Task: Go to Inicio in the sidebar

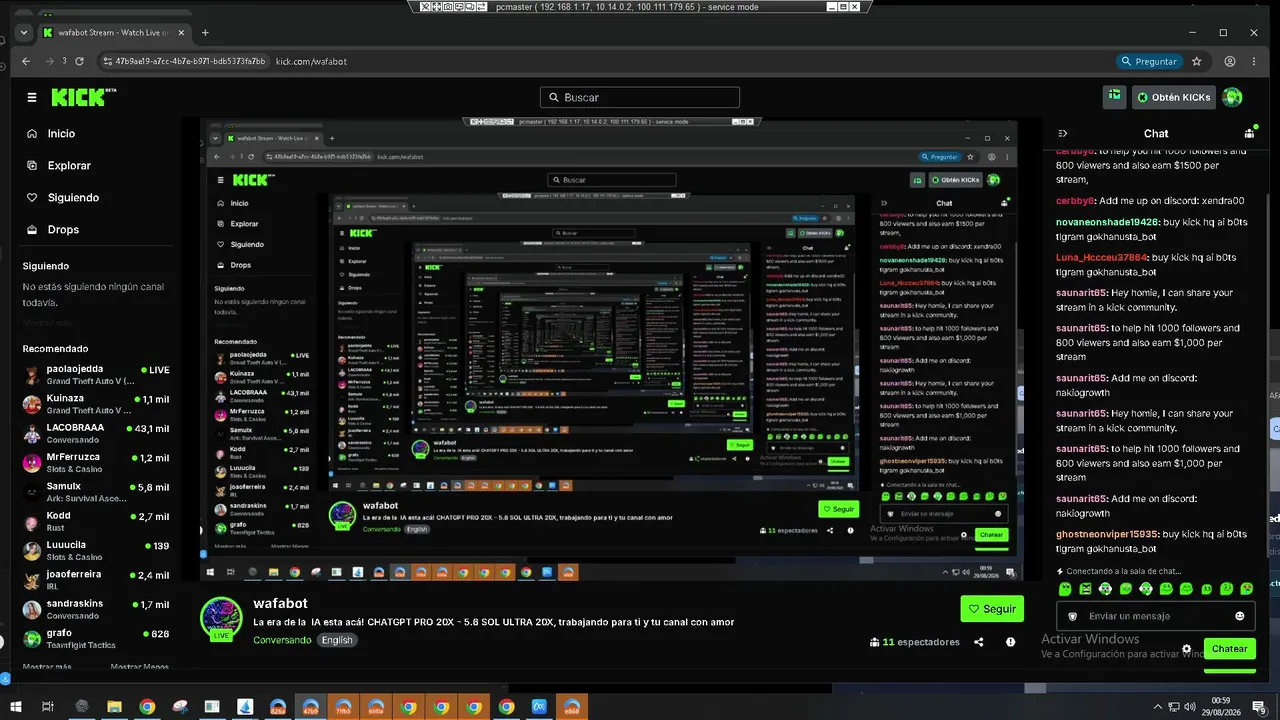Action: pos(61,133)
